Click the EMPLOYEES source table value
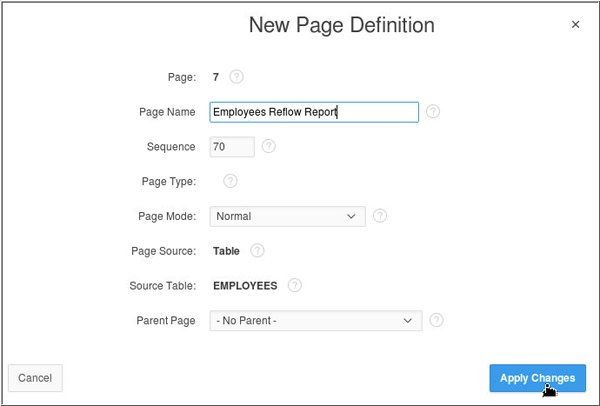 coord(245,285)
